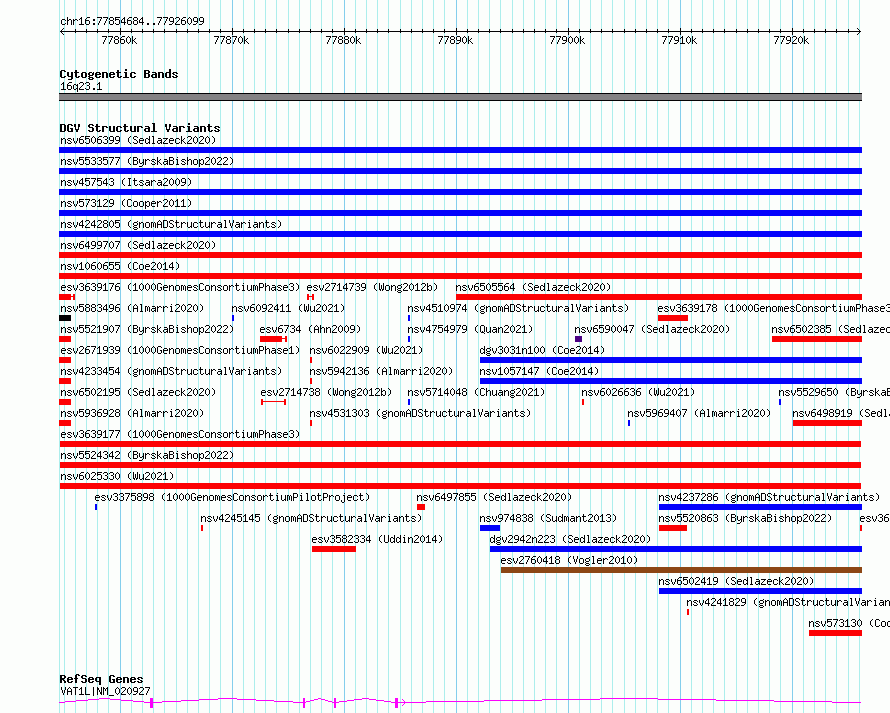Click red bar under esv6734
This screenshot has height=713, width=890.
273,339
